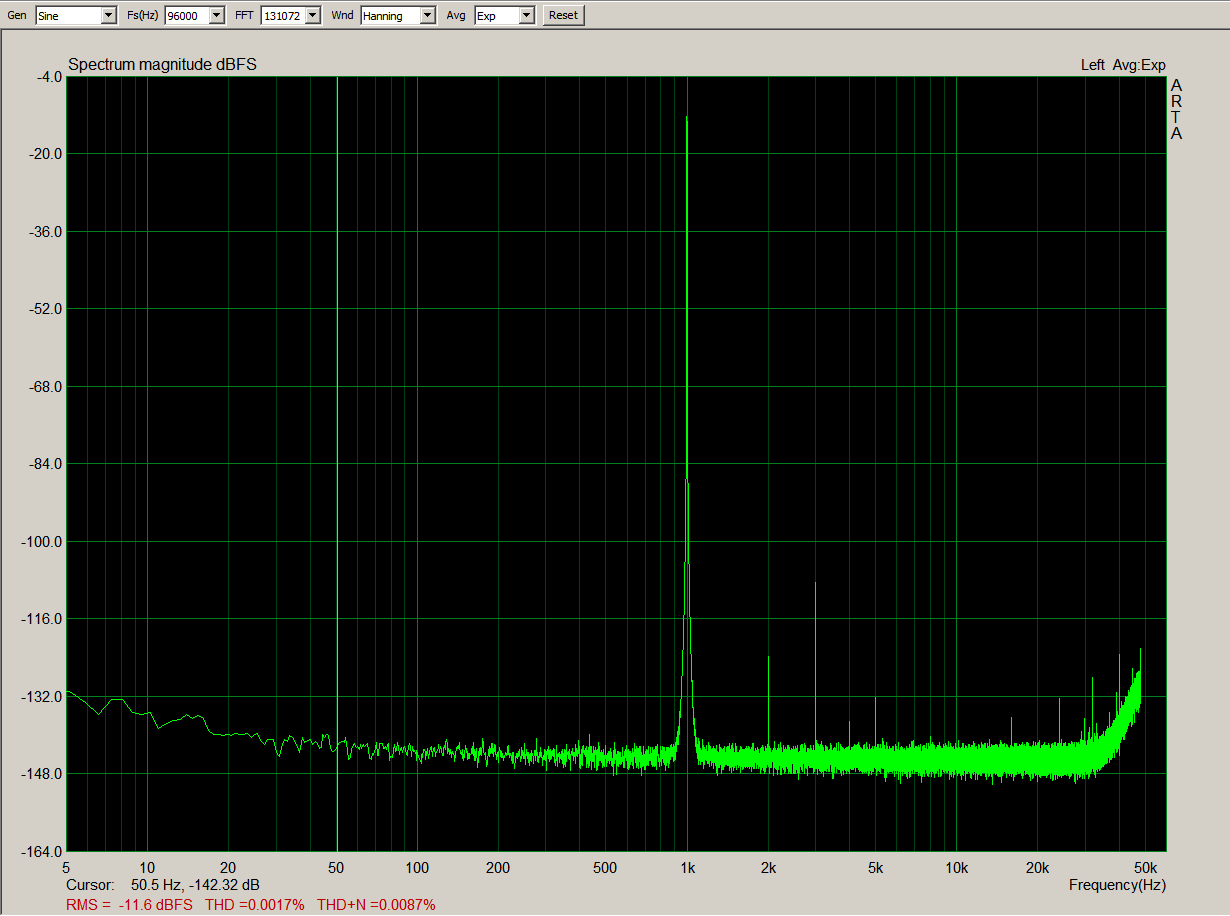Click the 1k spectrum peak in plot
Image resolution: width=1230 pixels, height=916 pixels.
tap(687, 430)
